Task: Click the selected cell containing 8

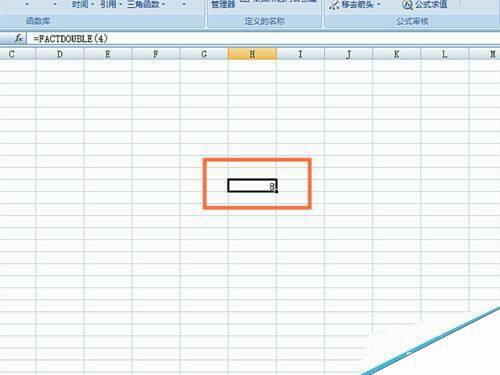Action: point(252,186)
